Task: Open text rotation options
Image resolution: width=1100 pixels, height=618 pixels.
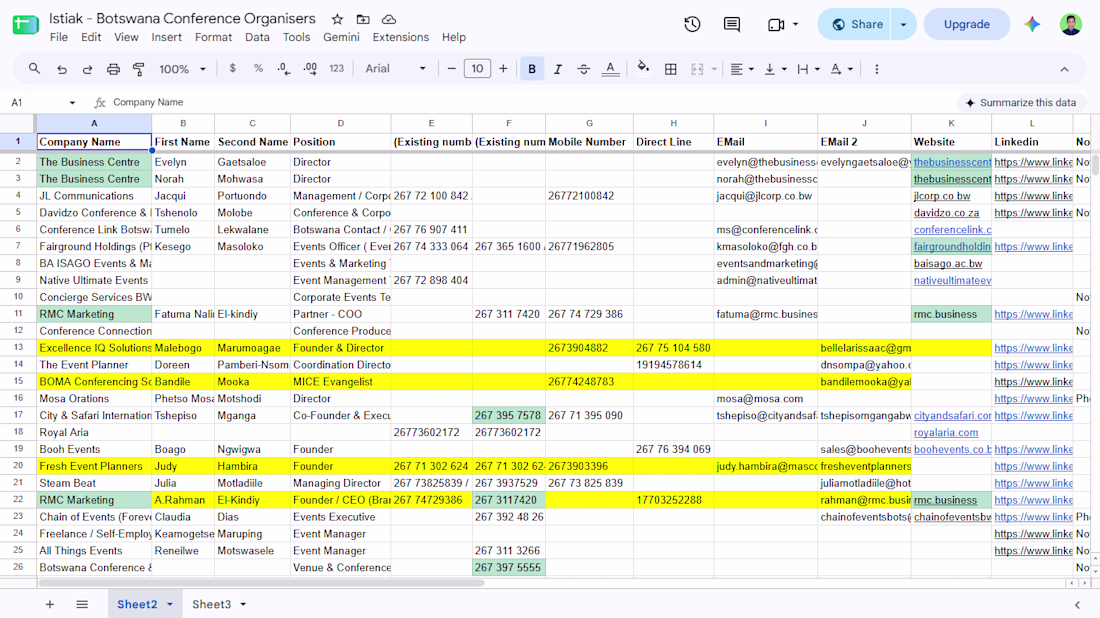Action: click(x=841, y=69)
